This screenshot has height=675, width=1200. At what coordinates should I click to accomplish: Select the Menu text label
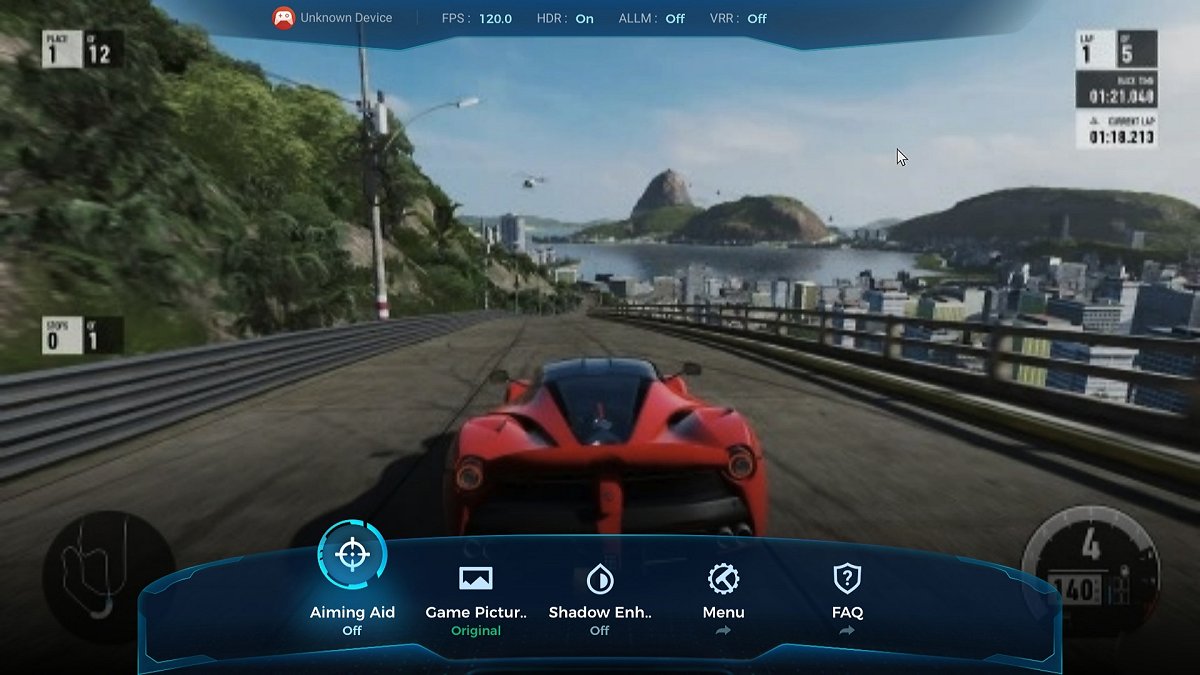click(723, 612)
